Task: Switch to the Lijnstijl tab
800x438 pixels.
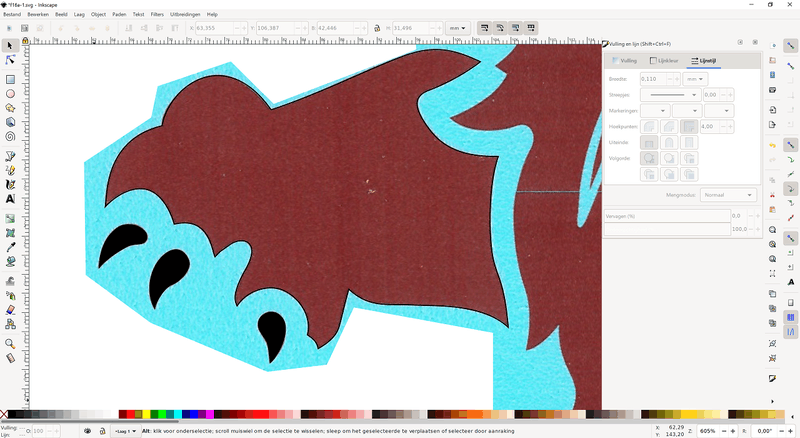Action: pyautogui.click(x=704, y=61)
